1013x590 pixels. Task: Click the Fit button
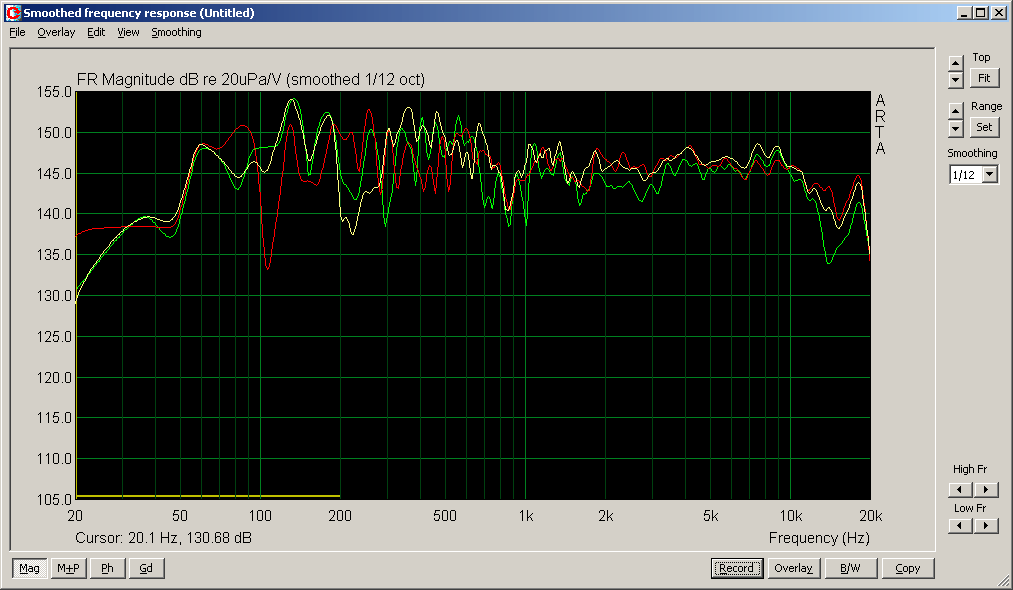tap(984, 78)
